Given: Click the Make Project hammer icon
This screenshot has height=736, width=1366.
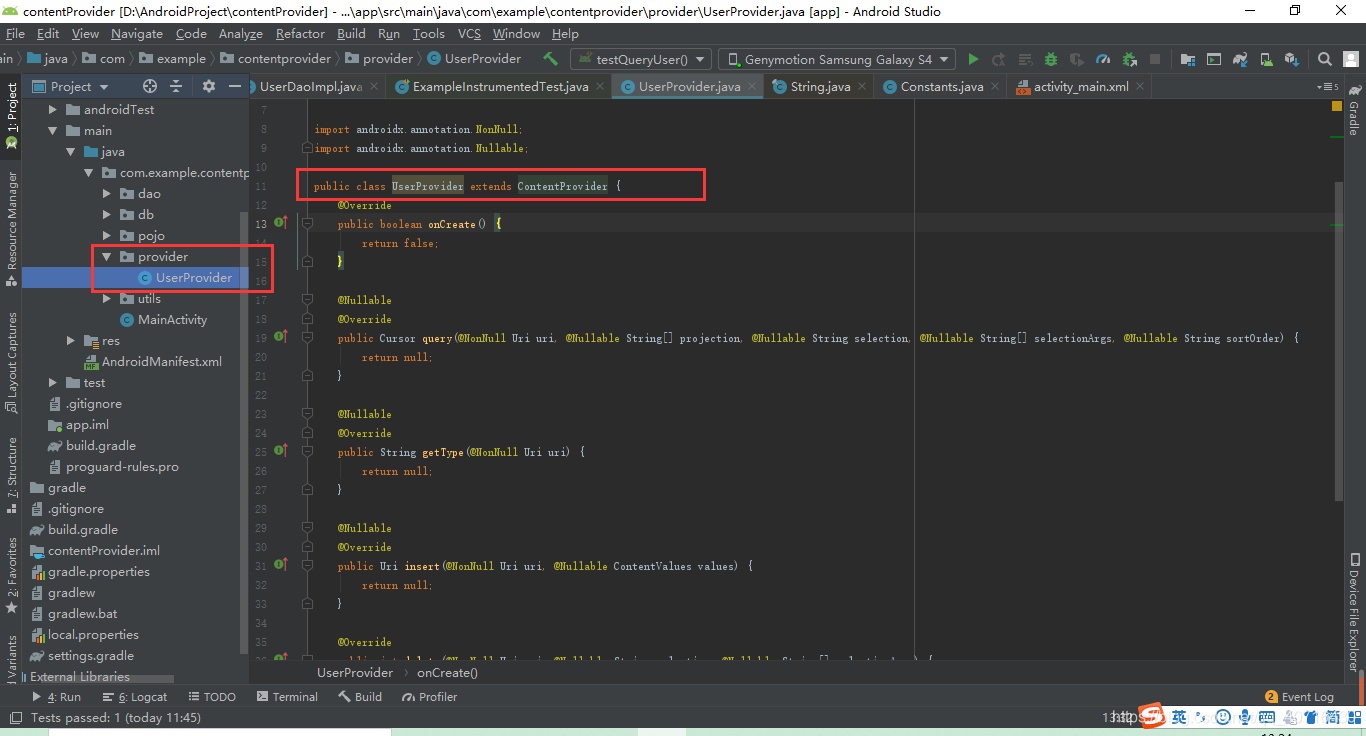Looking at the screenshot, I should click(x=551, y=59).
